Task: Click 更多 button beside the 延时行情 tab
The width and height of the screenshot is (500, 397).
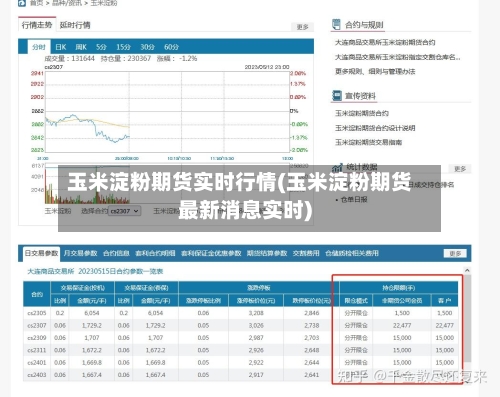Action: click(302, 27)
